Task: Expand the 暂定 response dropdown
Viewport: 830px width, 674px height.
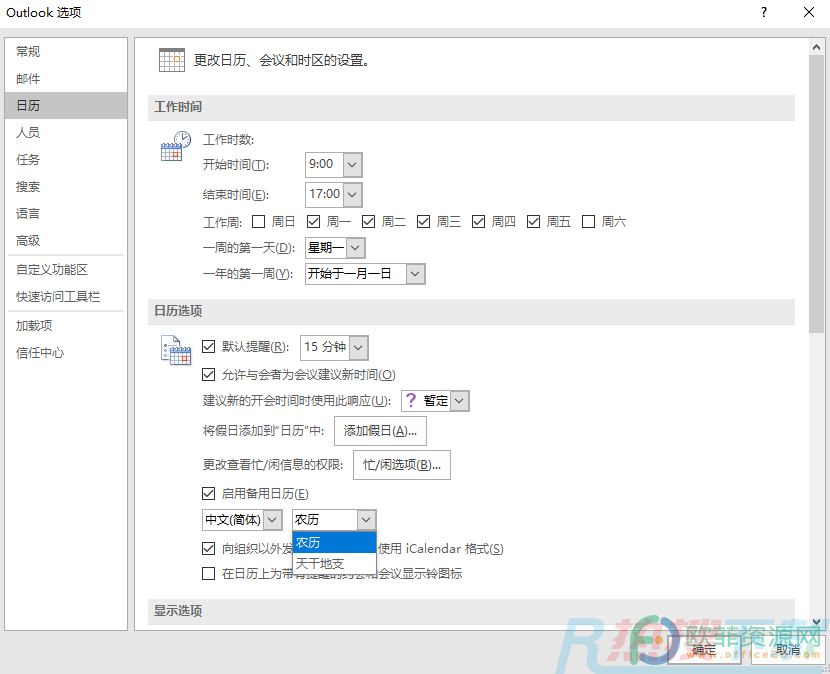Action: pyautogui.click(x=459, y=401)
